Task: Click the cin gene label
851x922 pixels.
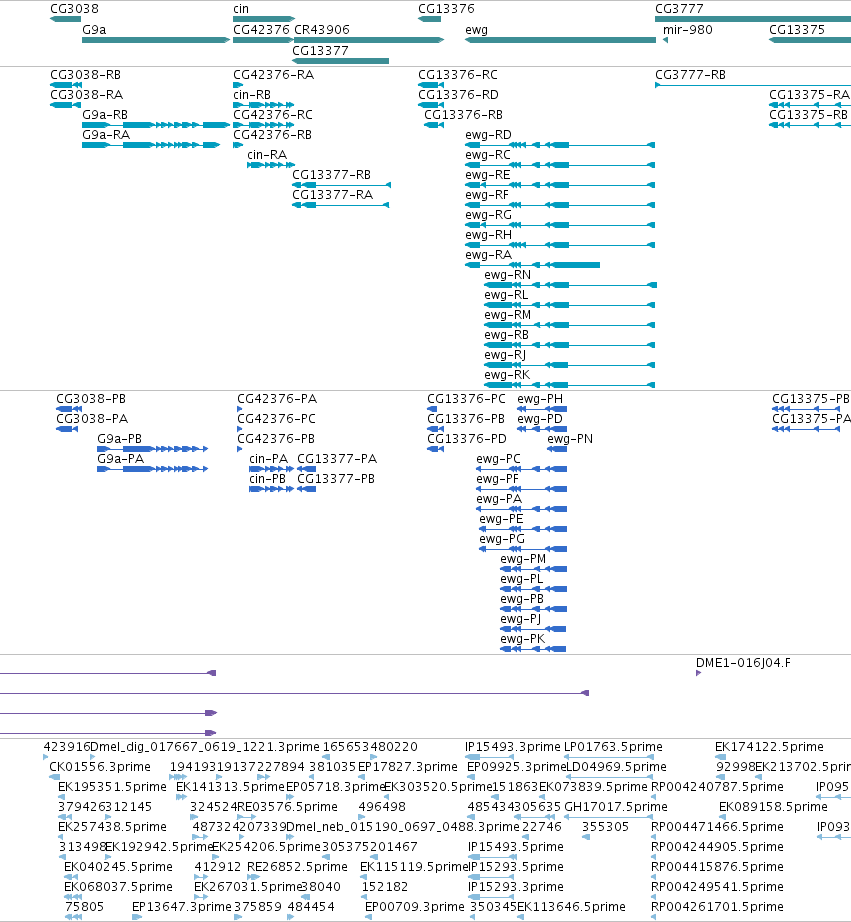Action: tap(241, 9)
